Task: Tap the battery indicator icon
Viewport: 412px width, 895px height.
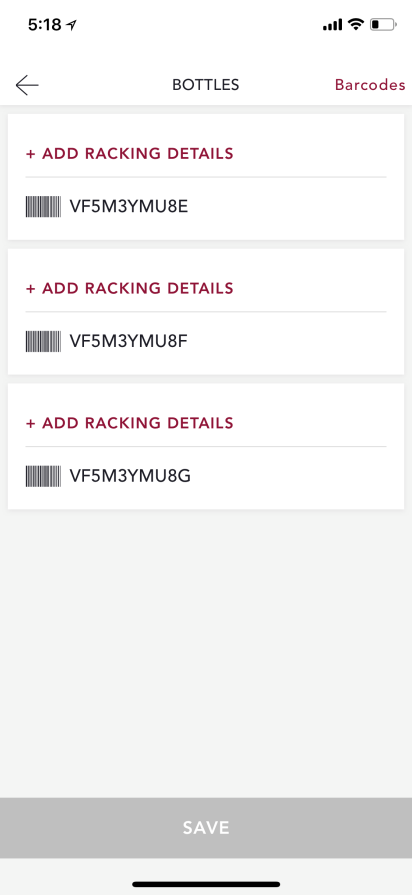Action: coord(383,25)
